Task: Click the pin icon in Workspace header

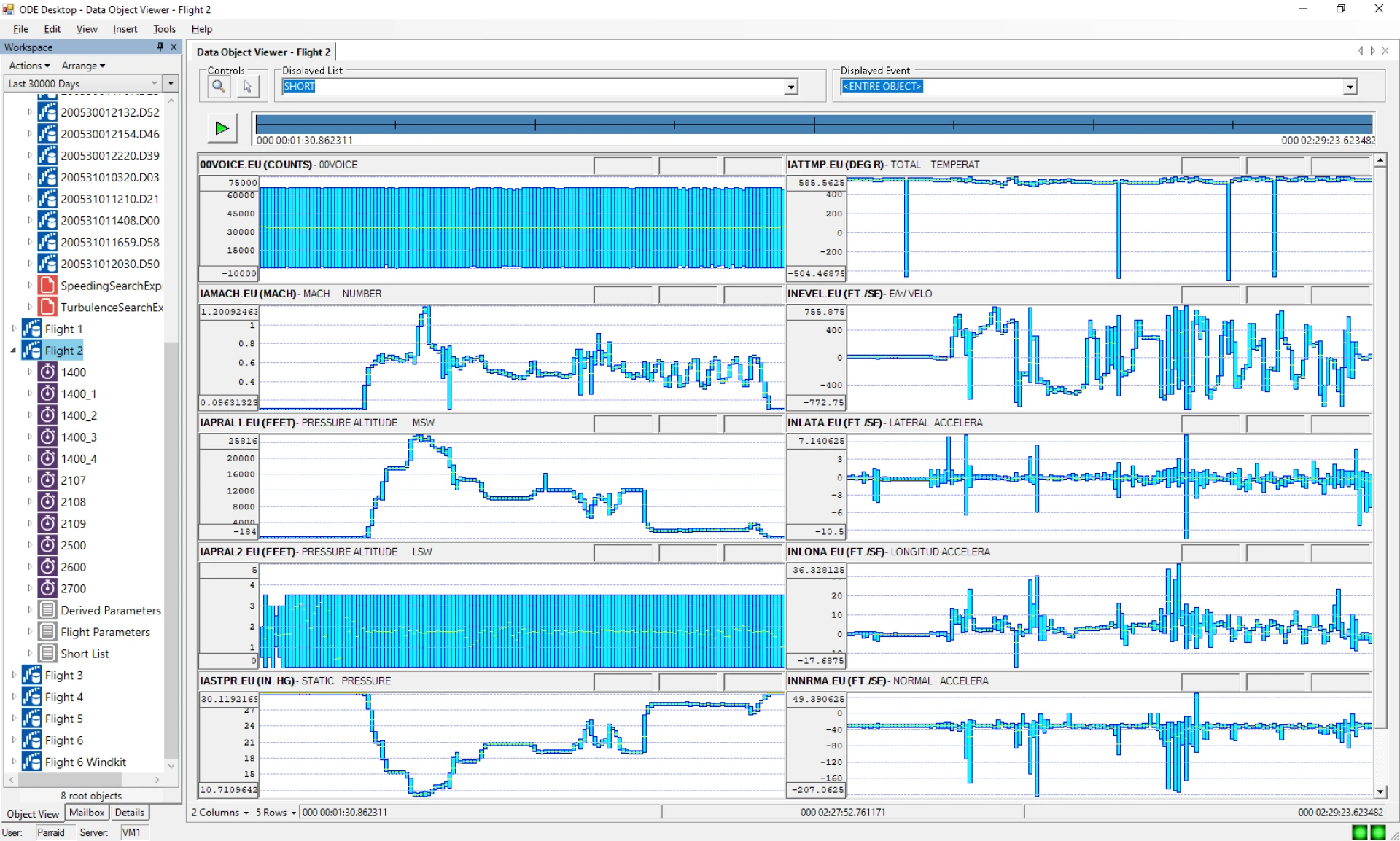Action: (160, 47)
